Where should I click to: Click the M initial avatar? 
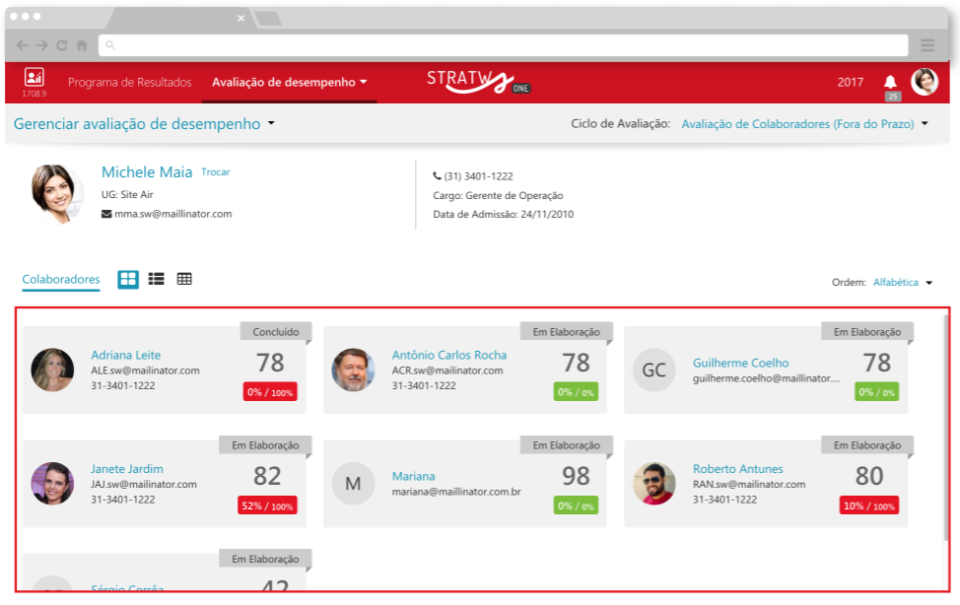click(353, 484)
